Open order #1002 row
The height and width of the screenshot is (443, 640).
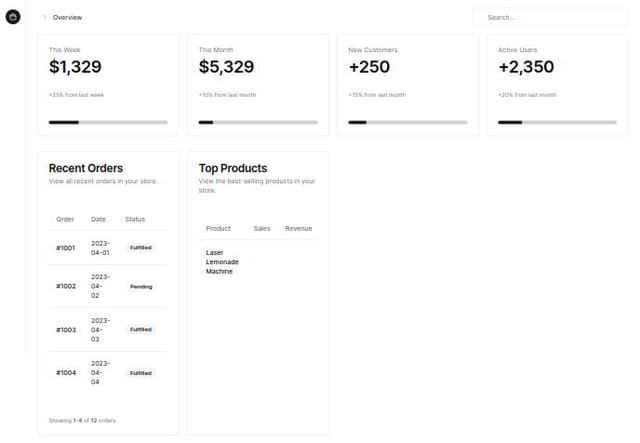click(66, 286)
